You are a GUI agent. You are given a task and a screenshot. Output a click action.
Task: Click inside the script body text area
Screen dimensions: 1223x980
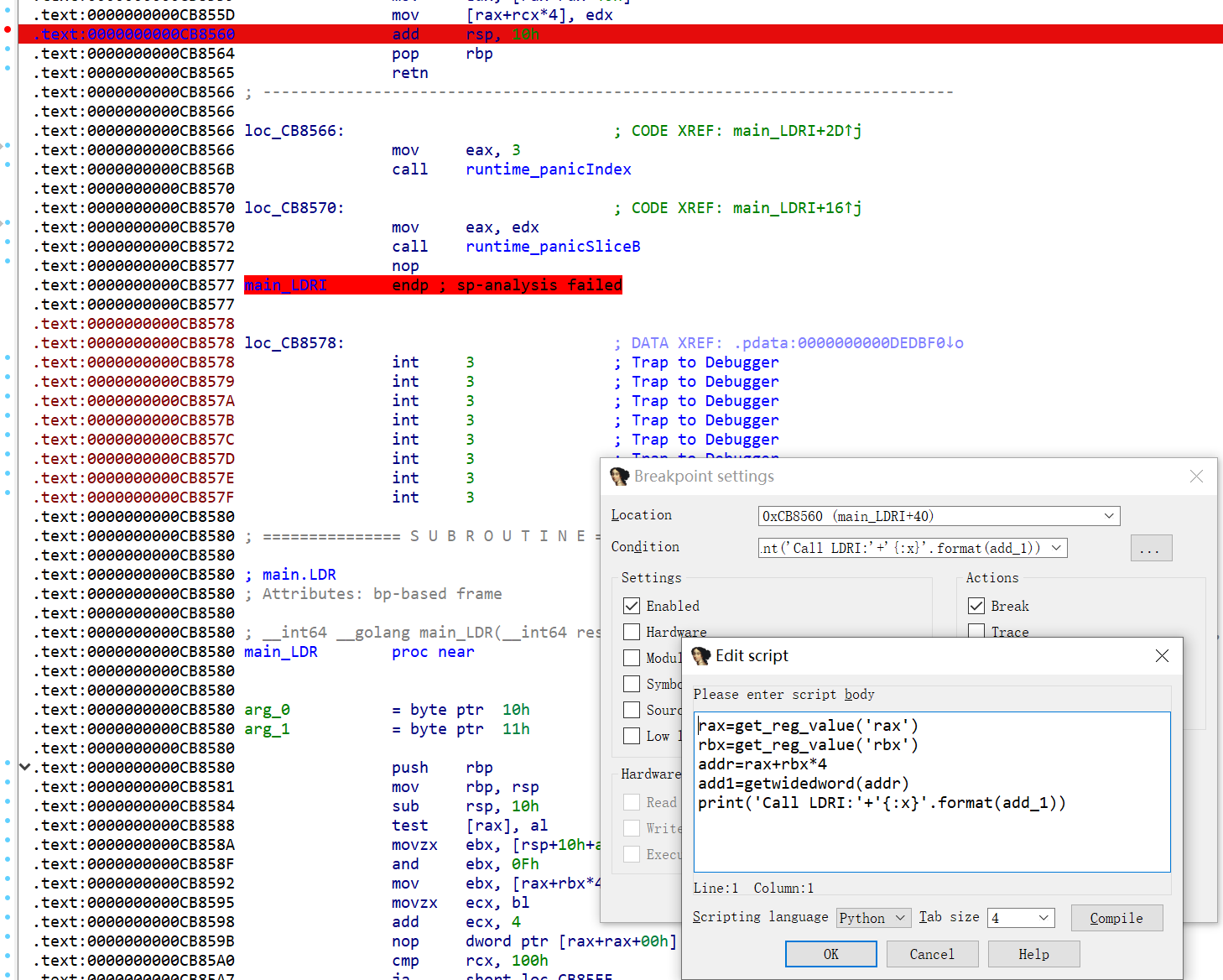(x=931, y=839)
